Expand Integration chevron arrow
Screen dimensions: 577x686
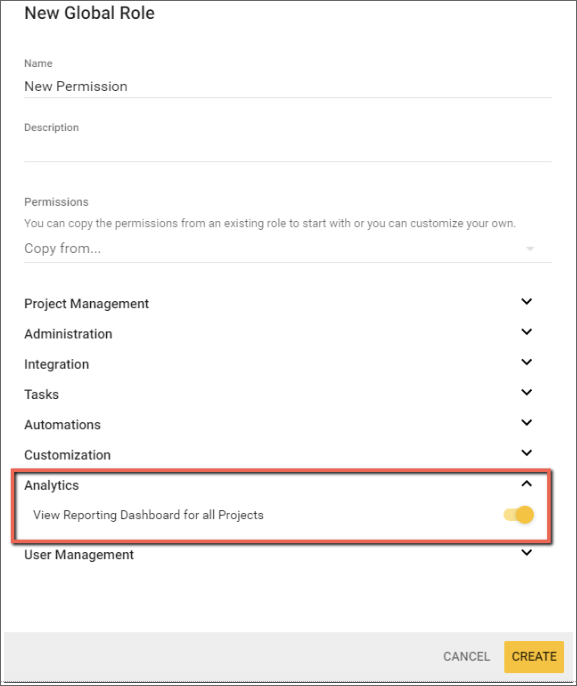click(x=527, y=362)
